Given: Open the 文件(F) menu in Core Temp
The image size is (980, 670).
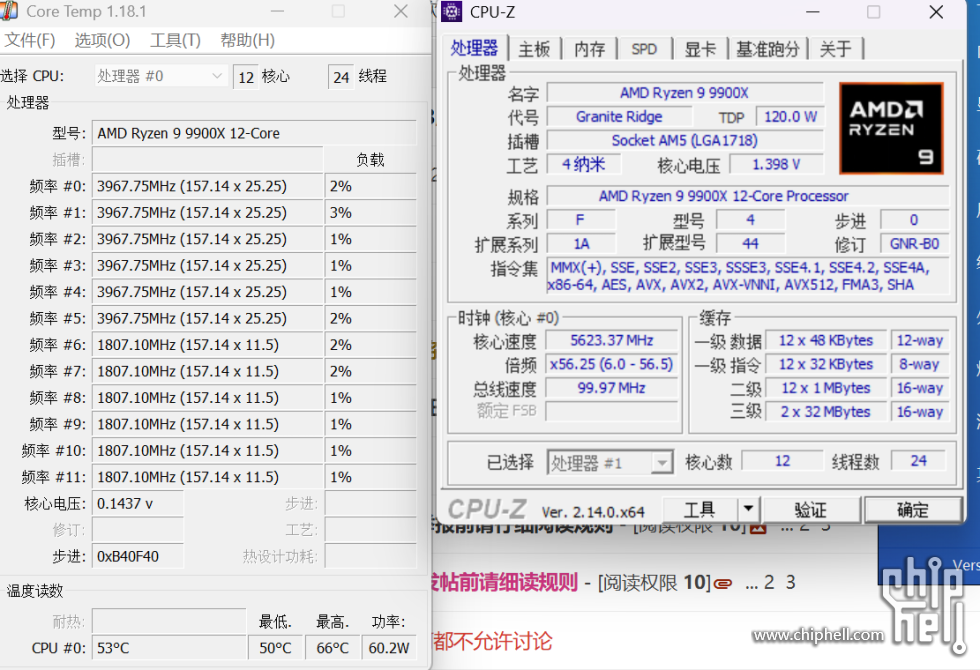Looking at the screenshot, I should point(30,41).
